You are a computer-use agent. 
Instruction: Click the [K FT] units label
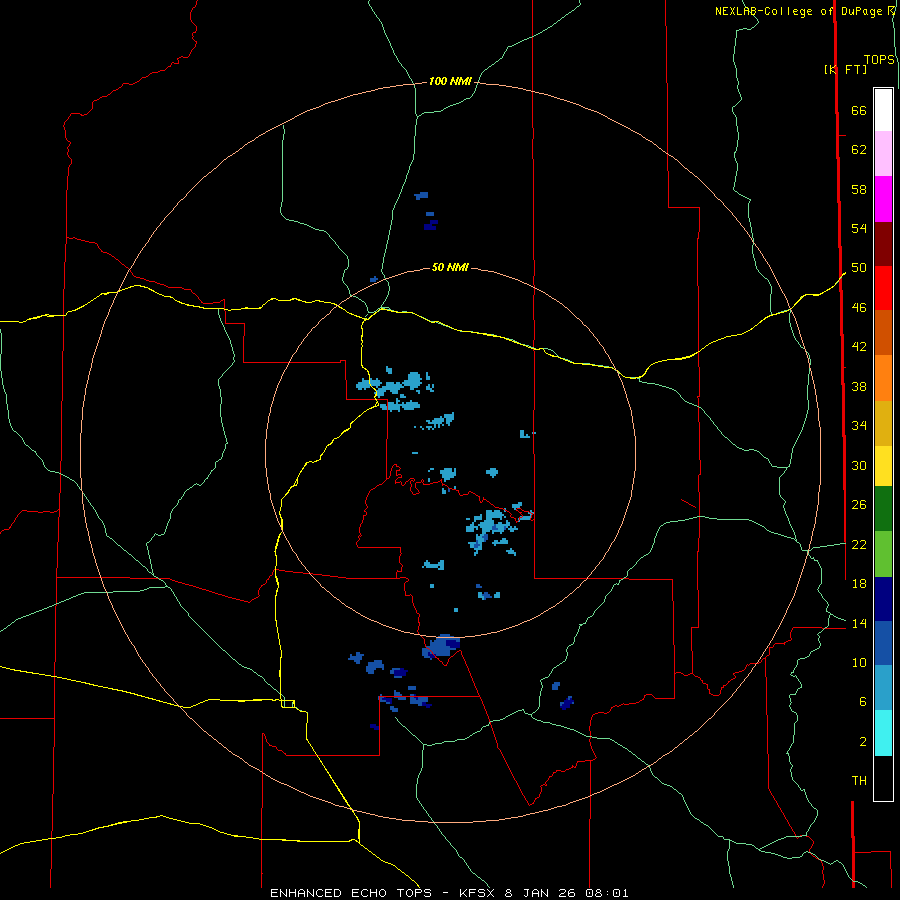[x=845, y=69]
